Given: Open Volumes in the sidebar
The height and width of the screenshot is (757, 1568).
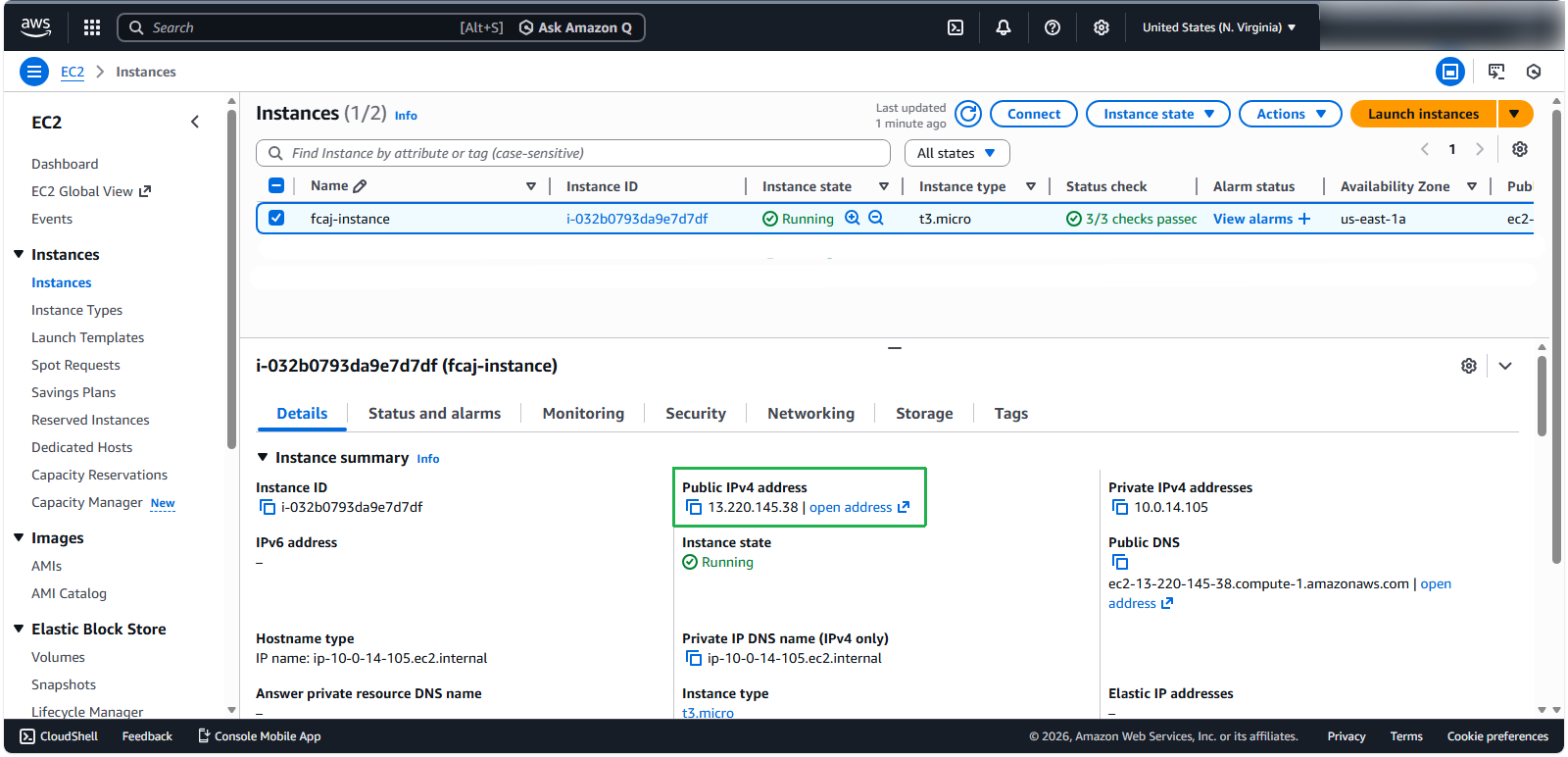Looking at the screenshot, I should click(x=58, y=657).
